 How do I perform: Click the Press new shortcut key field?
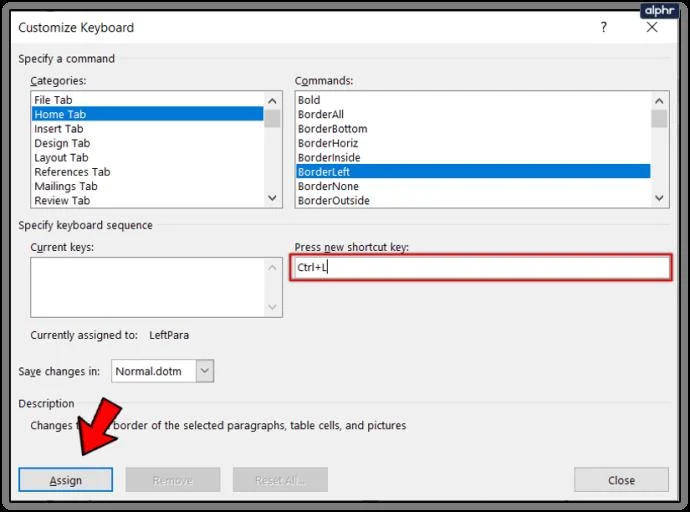481,267
